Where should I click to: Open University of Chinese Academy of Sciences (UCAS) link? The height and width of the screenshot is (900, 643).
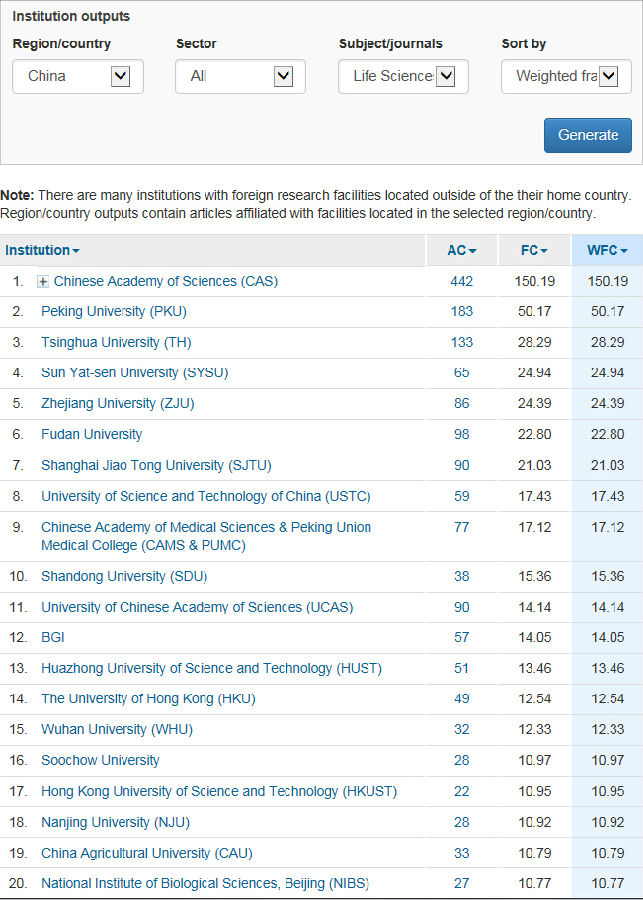[x=197, y=607]
